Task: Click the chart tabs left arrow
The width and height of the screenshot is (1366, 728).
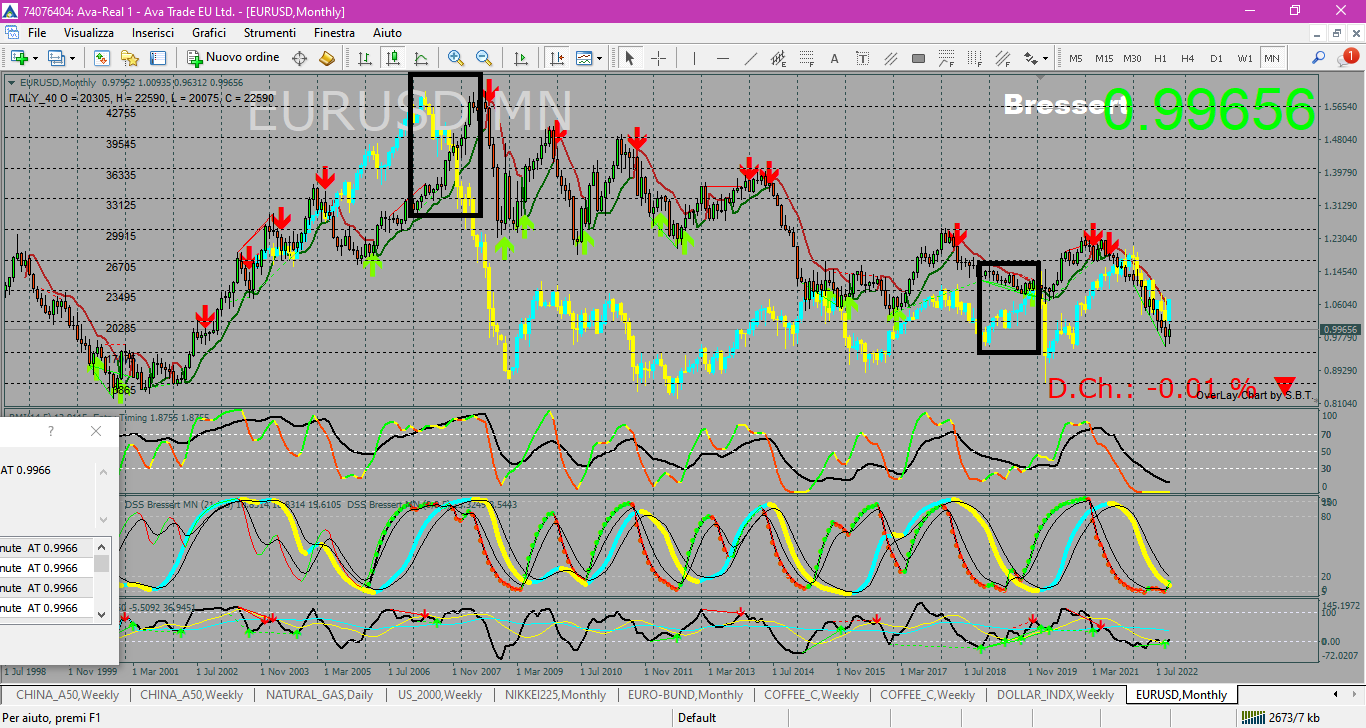Action: pyautogui.click(x=1337, y=694)
